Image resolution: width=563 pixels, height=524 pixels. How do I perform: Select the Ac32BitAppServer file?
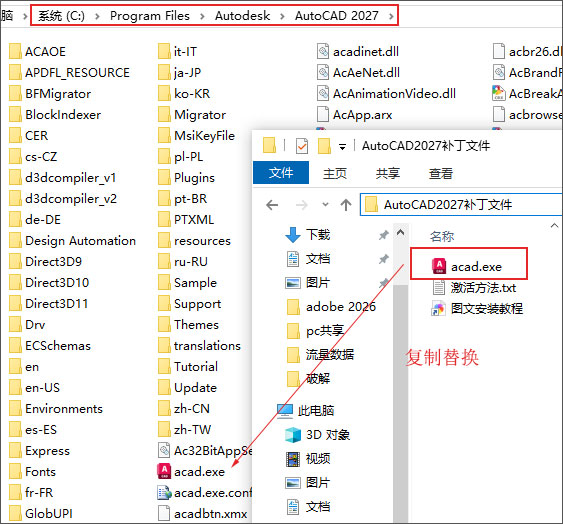205,450
